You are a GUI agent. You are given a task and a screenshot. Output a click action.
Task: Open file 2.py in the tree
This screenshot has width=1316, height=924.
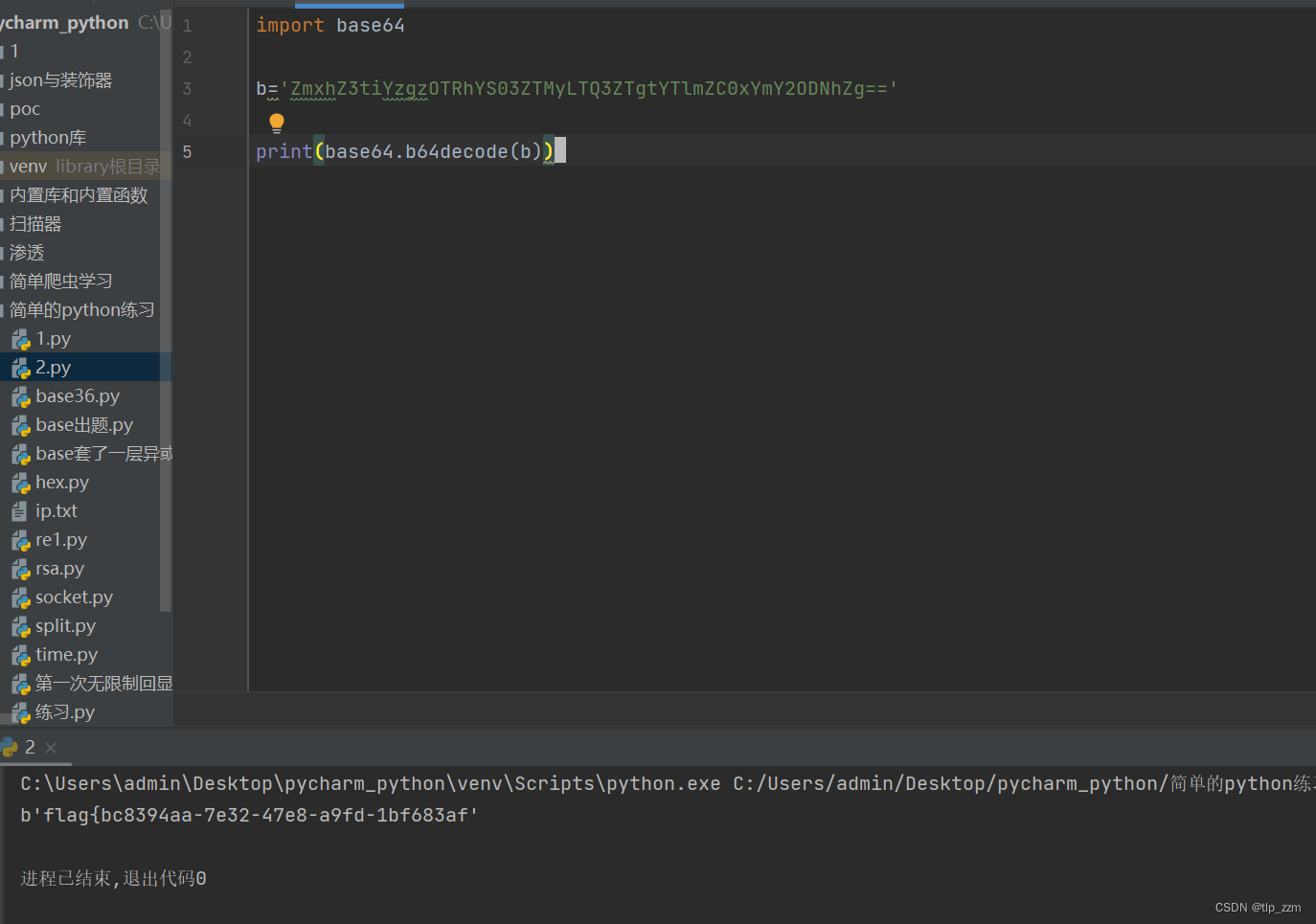[x=54, y=368]
